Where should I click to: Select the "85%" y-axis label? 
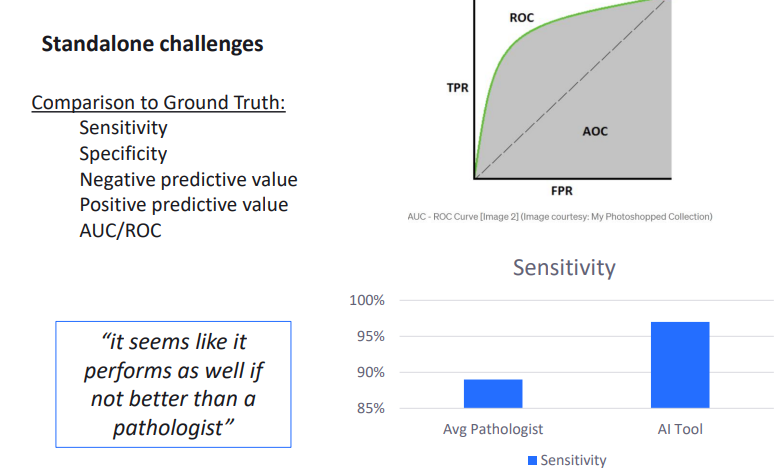[370, 408]
